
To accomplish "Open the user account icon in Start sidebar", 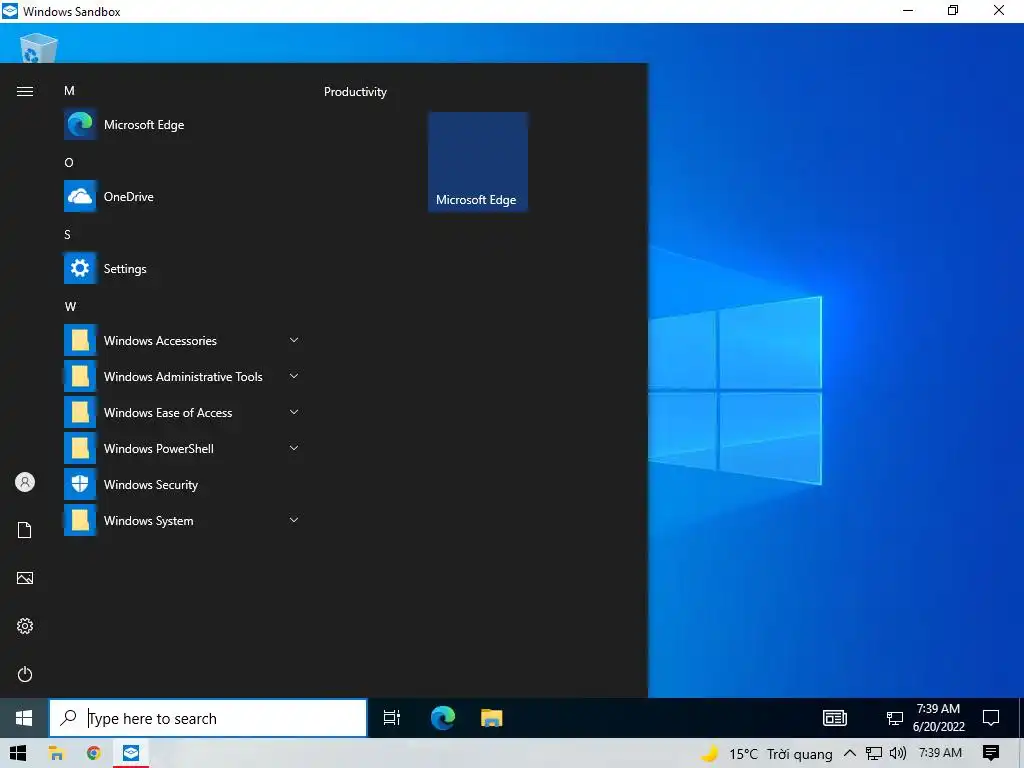I will (25, 483).
